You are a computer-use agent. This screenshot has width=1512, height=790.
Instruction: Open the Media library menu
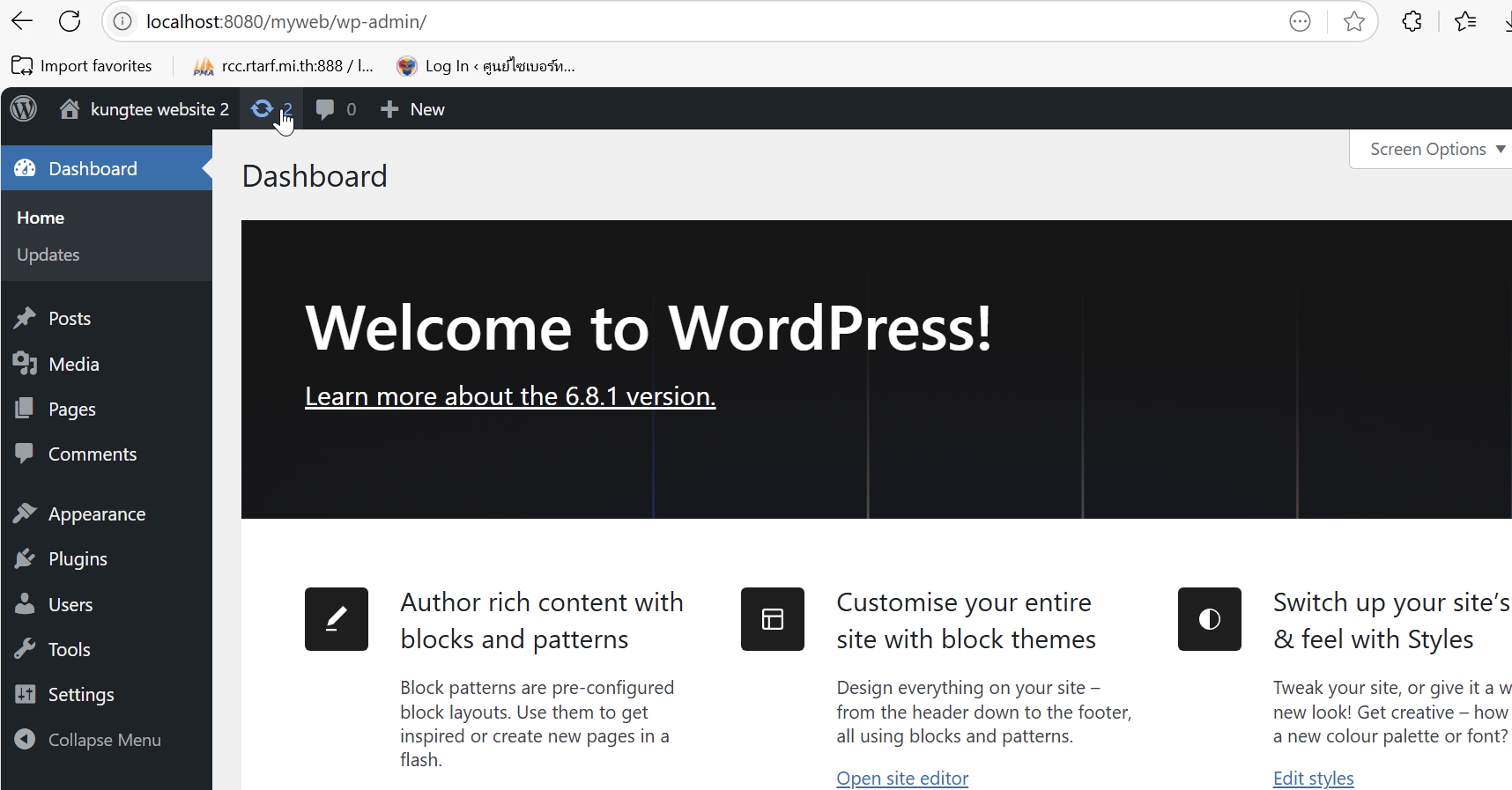73,364
